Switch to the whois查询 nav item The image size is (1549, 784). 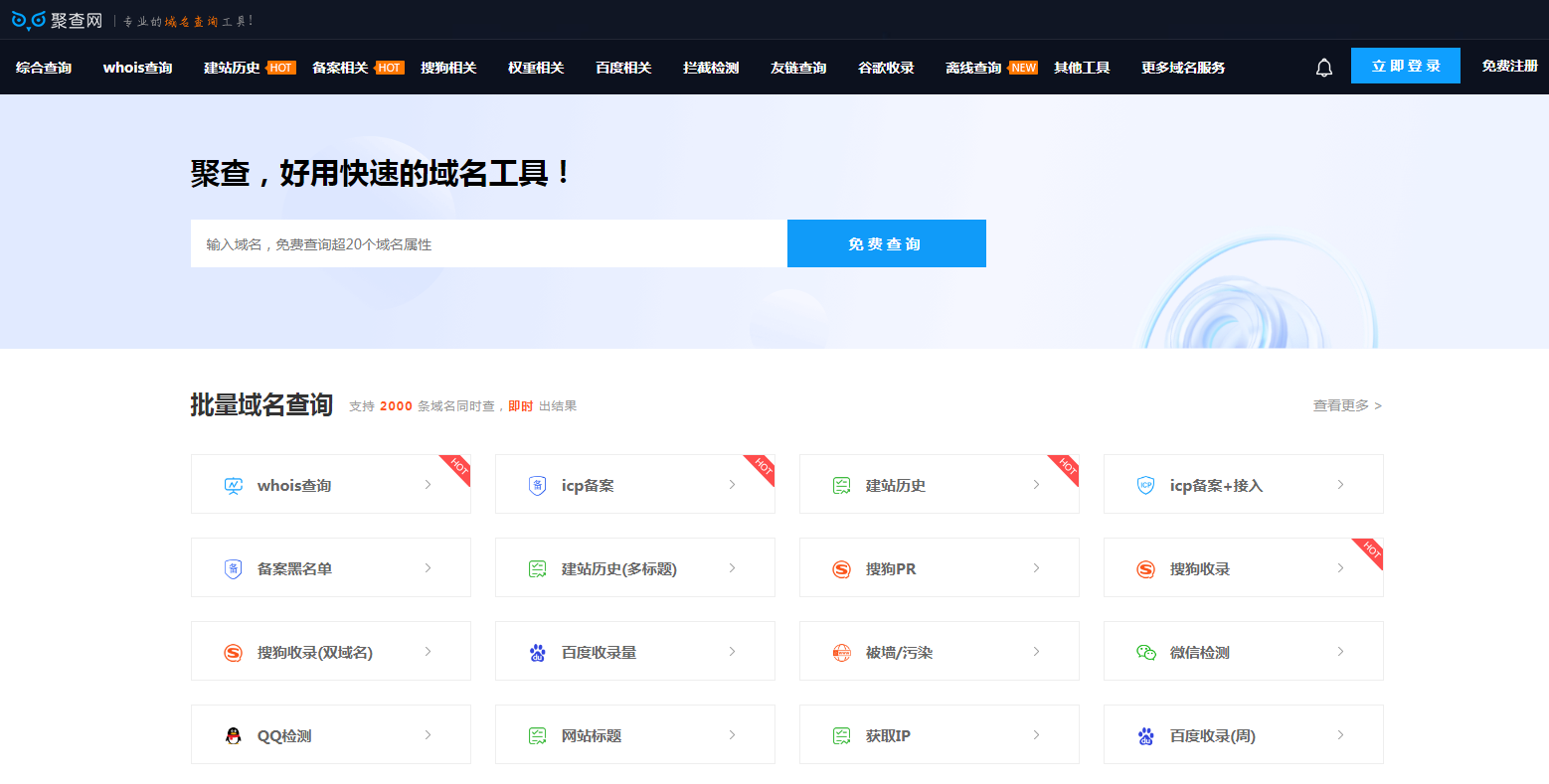point(135,67)
